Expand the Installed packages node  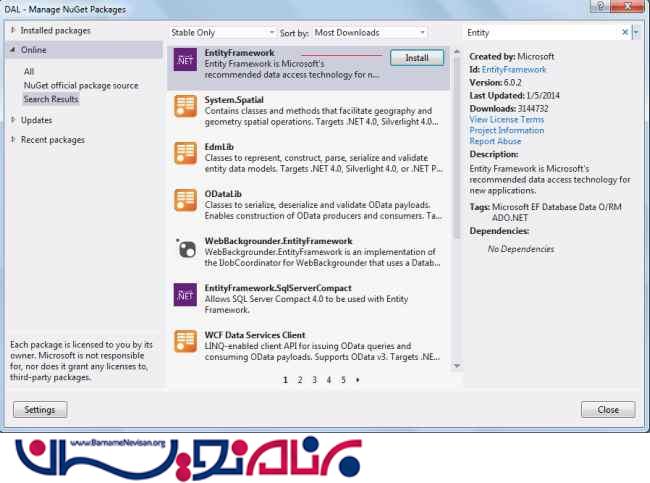pyautogui.click(x=13, y=30)
